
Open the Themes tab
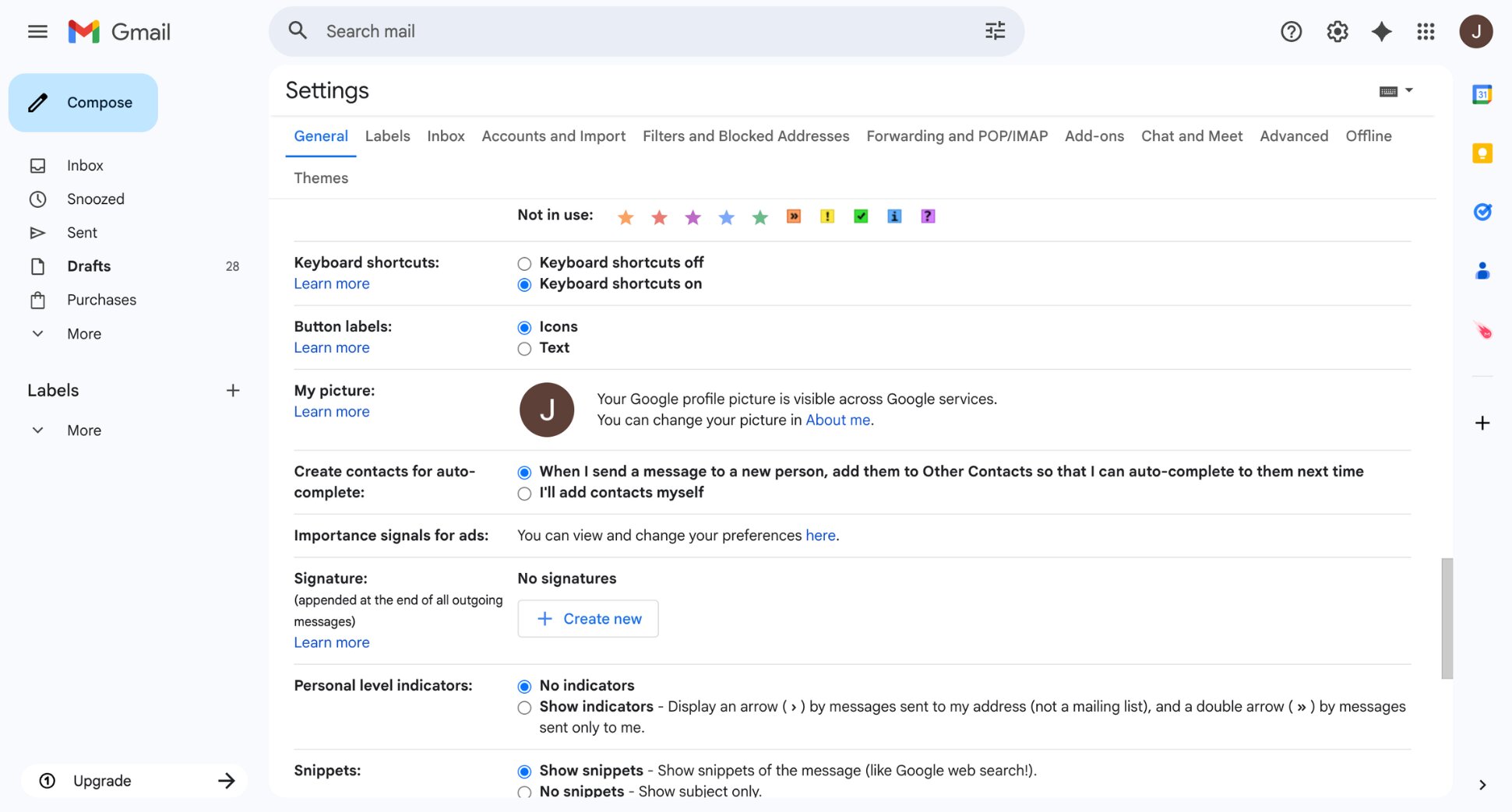[x=321, y=178]
